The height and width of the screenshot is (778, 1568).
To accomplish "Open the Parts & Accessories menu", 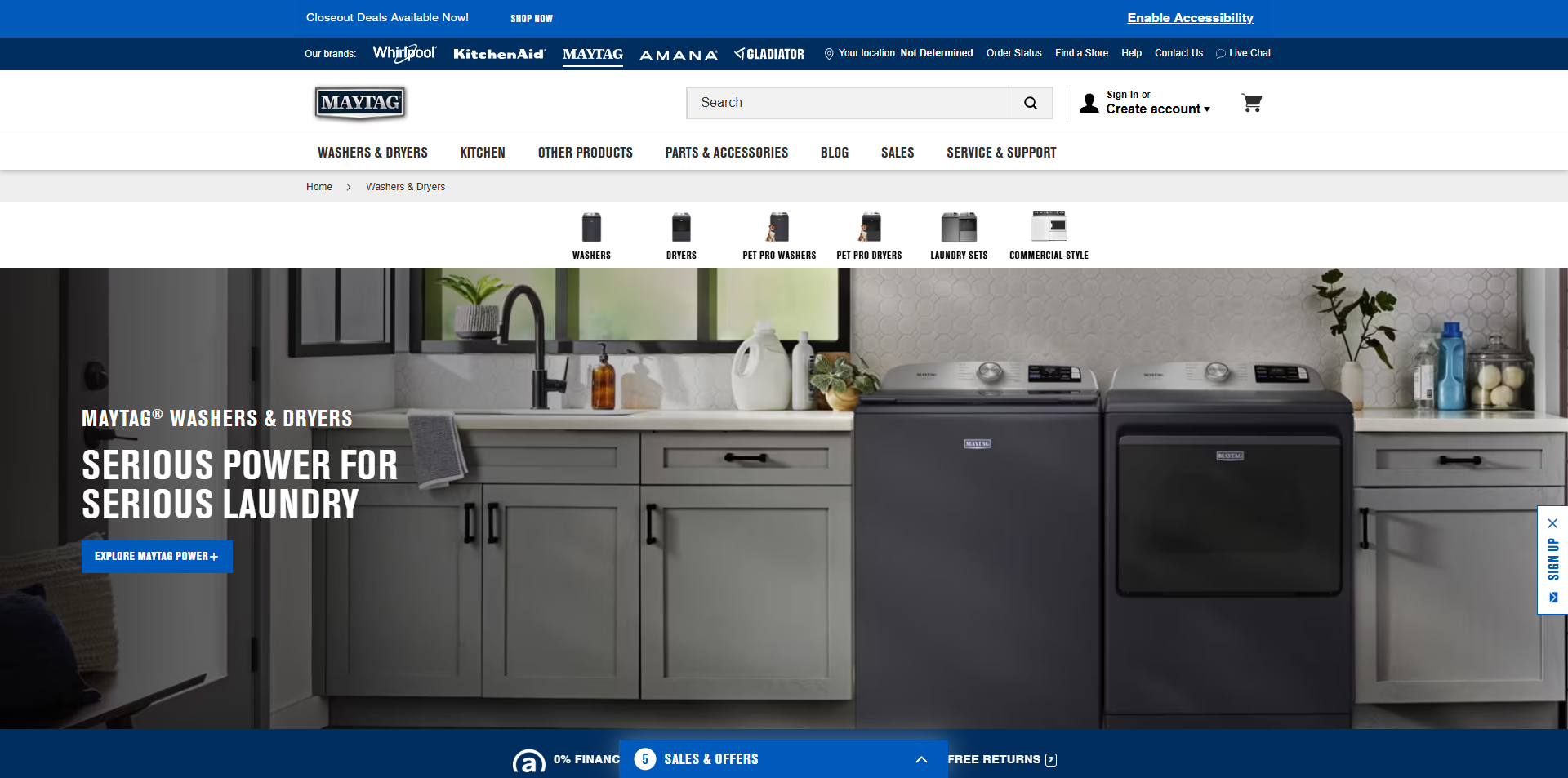I will pos(726,153).
